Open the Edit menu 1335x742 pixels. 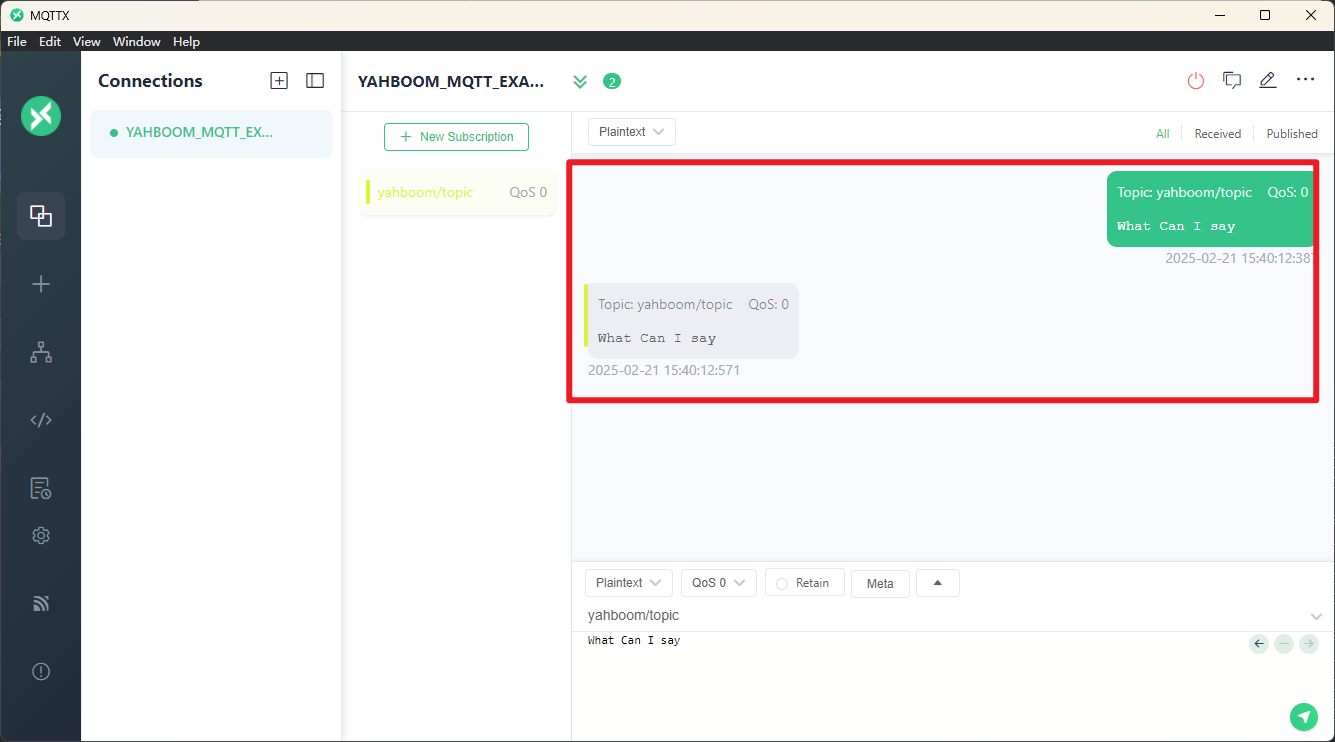50,41
